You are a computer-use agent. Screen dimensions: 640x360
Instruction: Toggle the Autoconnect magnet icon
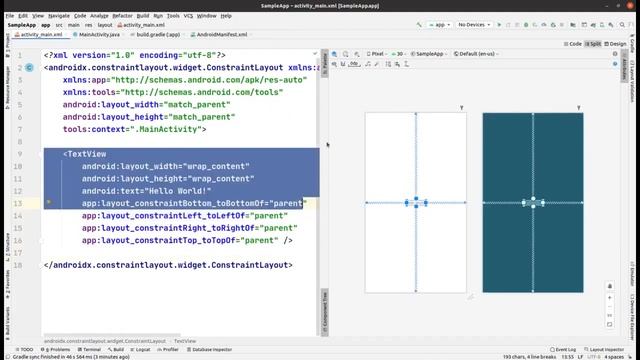coord(343,64)
